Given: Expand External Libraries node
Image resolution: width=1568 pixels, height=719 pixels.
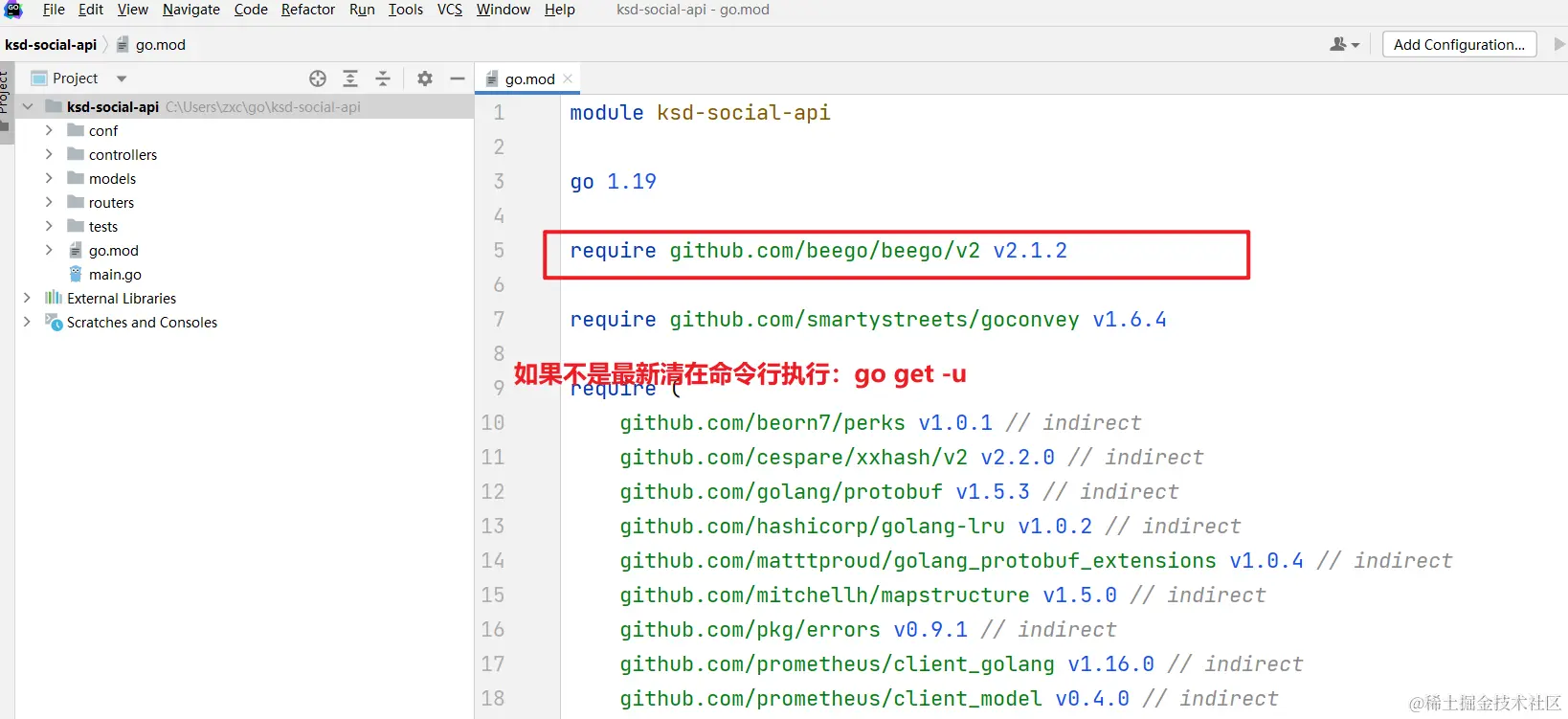Looking at the screenshot, I should [x=28, y=298].
